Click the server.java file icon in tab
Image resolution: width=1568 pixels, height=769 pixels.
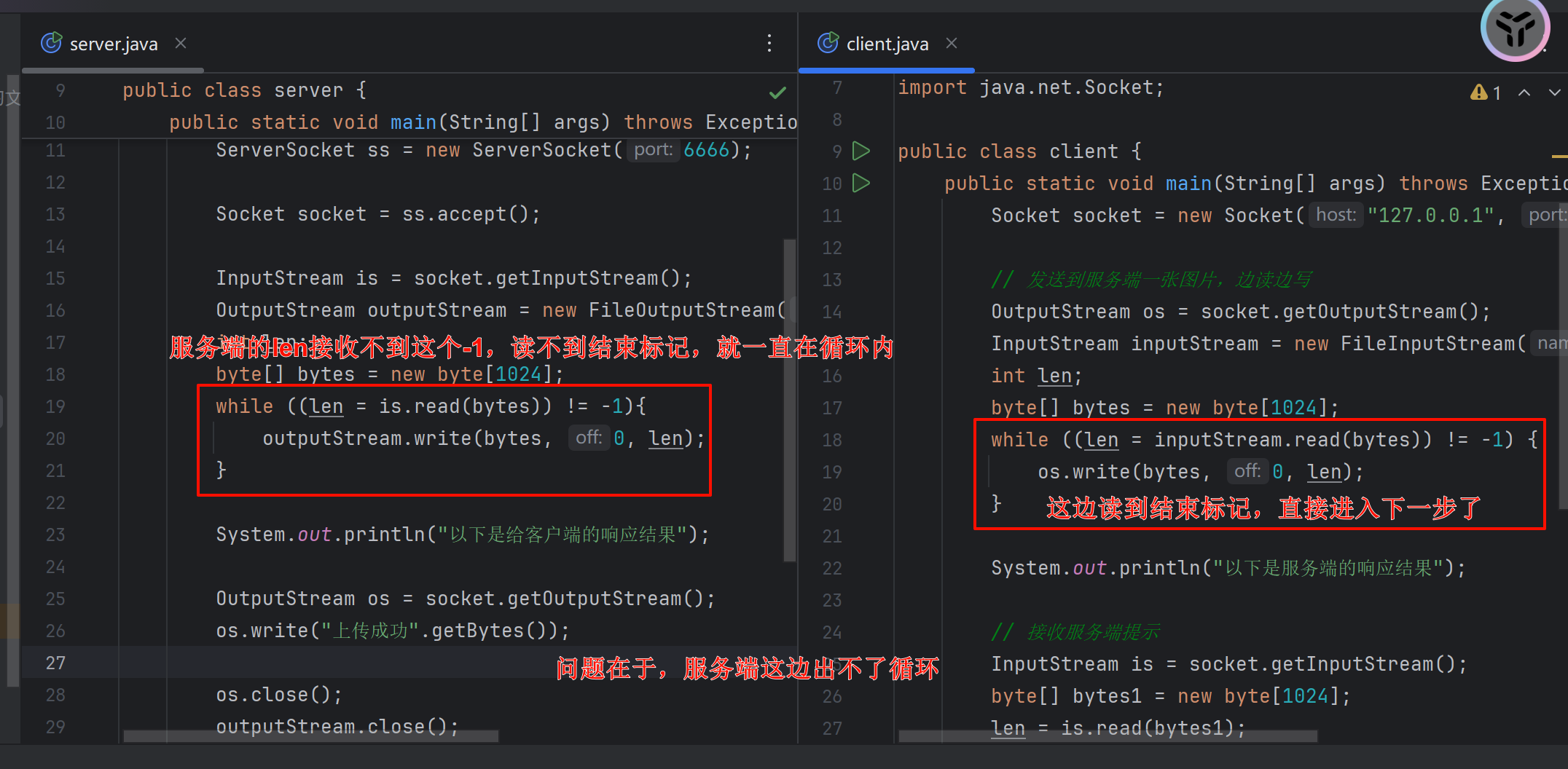click(x=51, y=44)
